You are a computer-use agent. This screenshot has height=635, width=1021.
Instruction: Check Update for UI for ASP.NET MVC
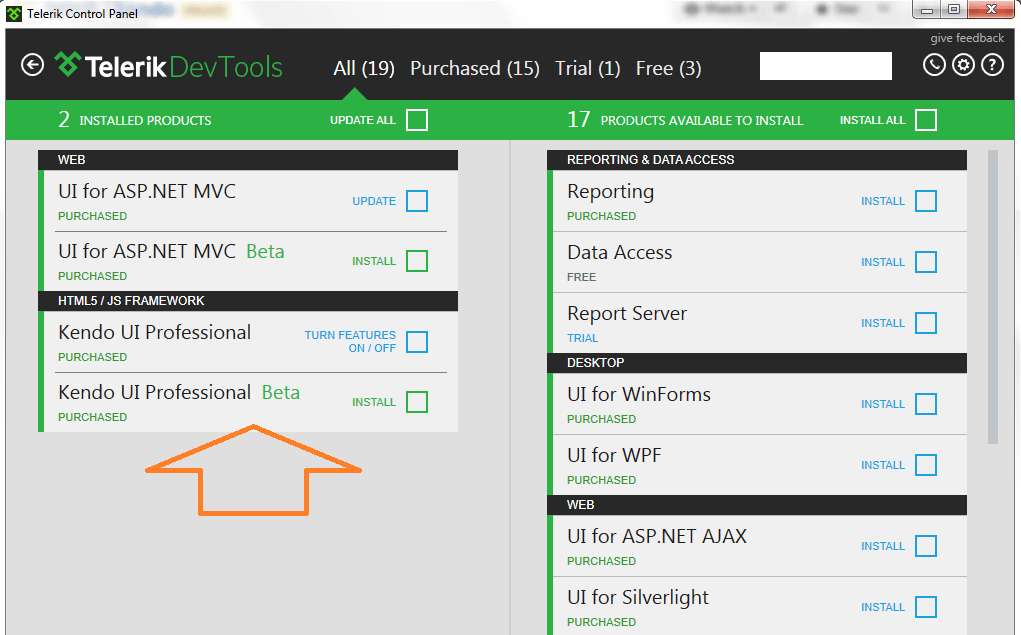pyautogui.click(x=417, y=201)
